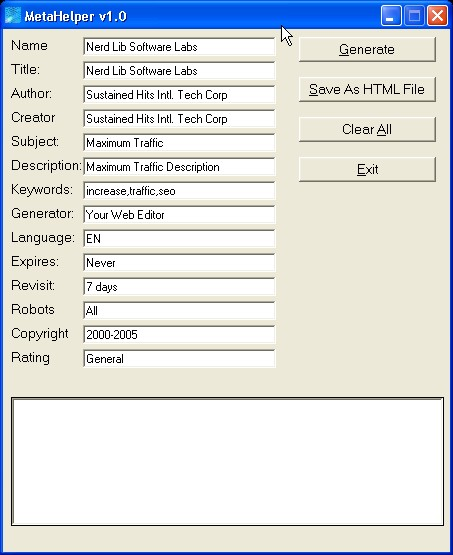The image size is (453, 555).
Task: Click the Generate button
Action: click(367, 49)
